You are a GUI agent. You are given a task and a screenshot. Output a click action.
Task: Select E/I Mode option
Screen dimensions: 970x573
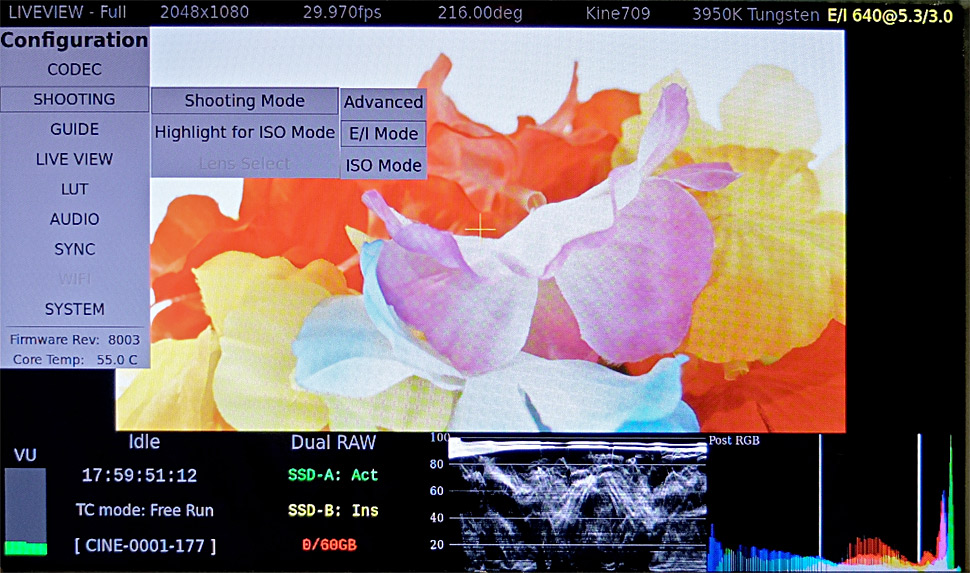pyautogui.click(x=383, y=134)
